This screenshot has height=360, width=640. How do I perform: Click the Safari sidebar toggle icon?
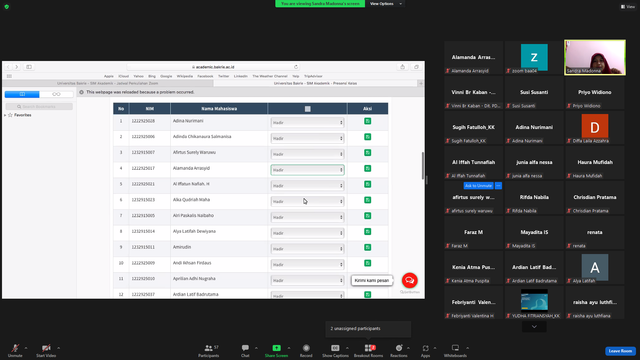pos(29,67)
